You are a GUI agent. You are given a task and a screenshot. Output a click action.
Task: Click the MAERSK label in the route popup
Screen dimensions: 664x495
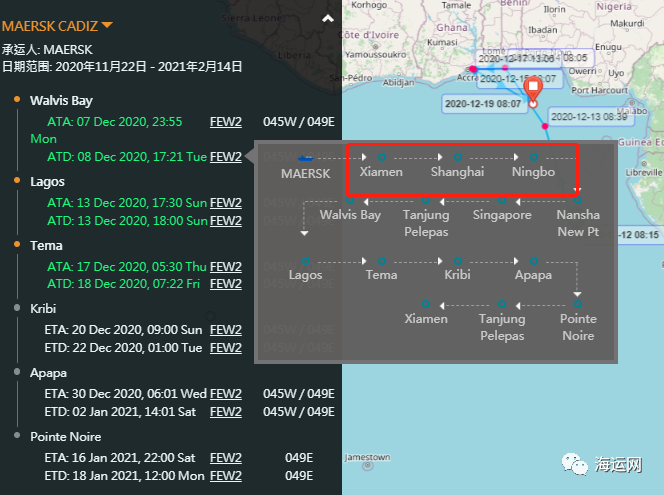(x=305, y=174)
